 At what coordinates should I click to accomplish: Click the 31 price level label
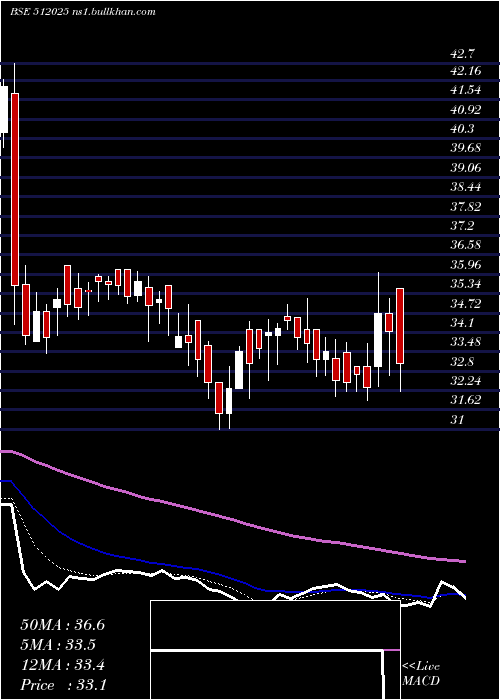tap(458, 419)
